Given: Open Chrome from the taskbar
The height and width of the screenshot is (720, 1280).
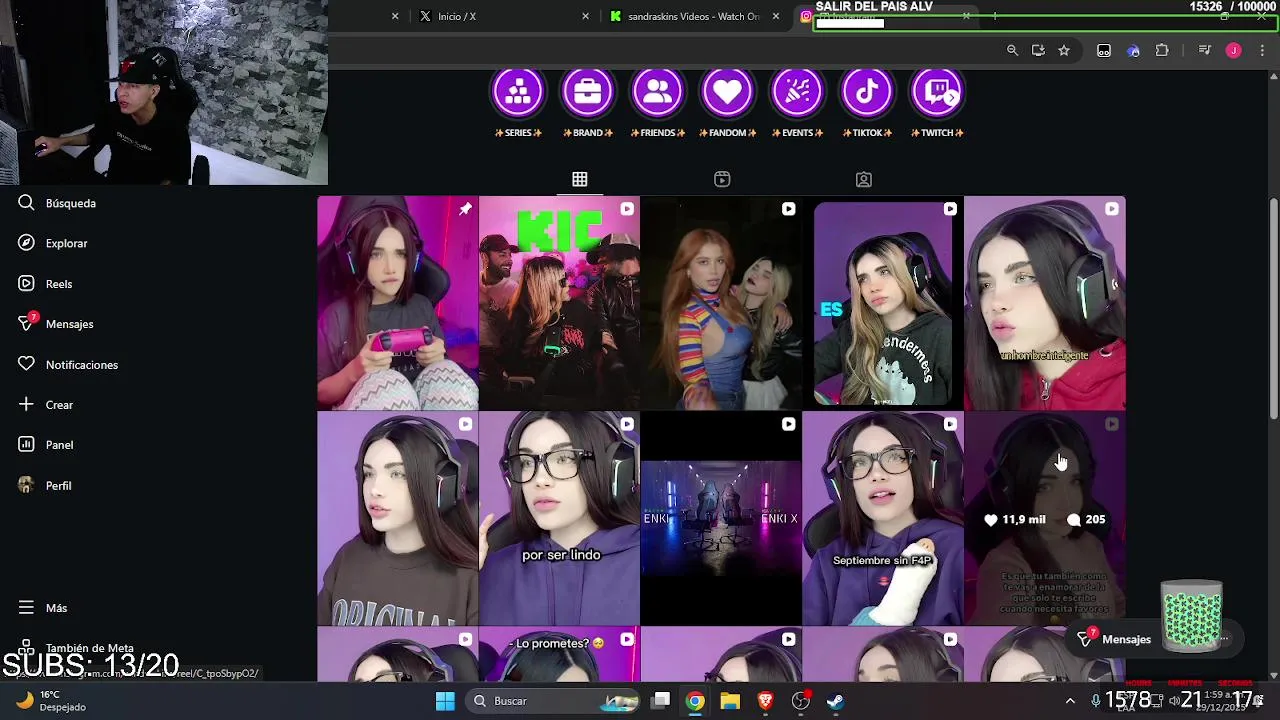Looking at the screenshot, I should tap(695, 701).
